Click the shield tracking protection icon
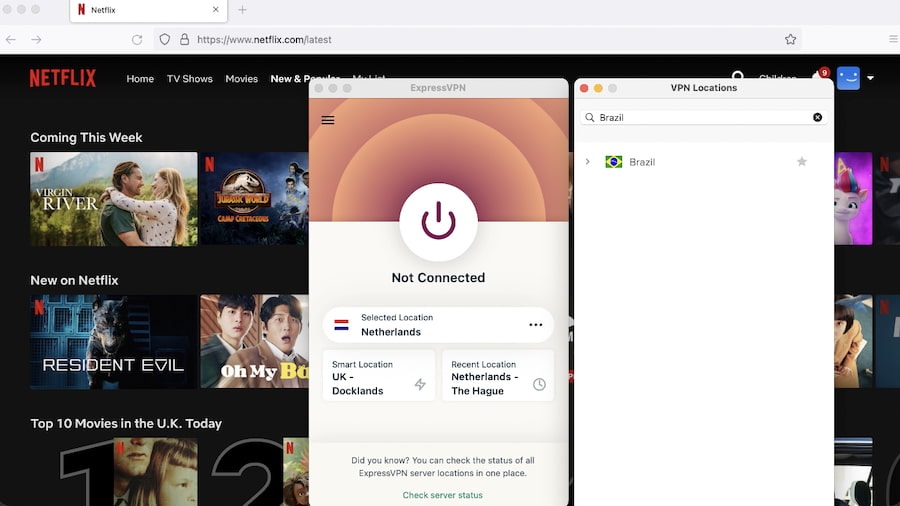 tap(165, 40)
